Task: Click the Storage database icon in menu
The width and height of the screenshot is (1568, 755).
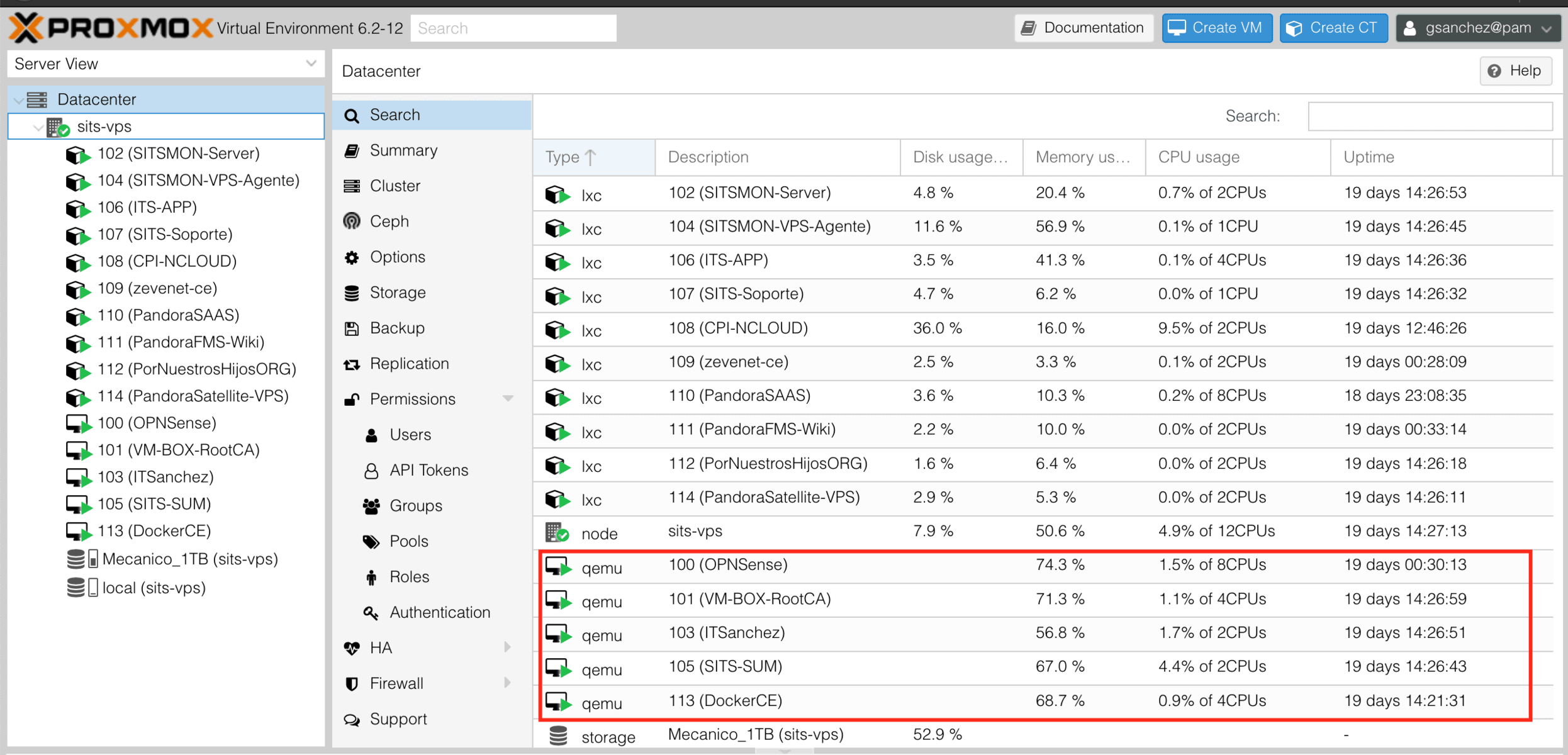Action: point(352,293)
